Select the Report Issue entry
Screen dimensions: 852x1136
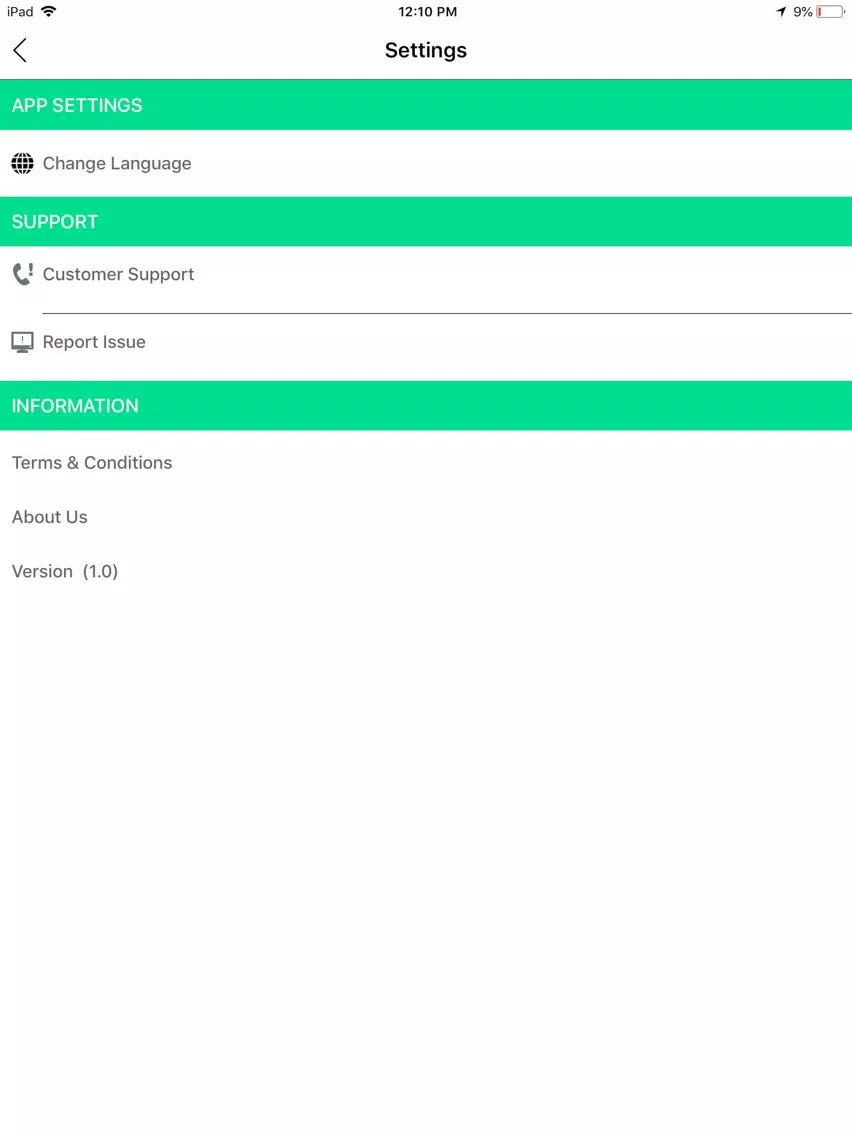click(x=94, y=342)
